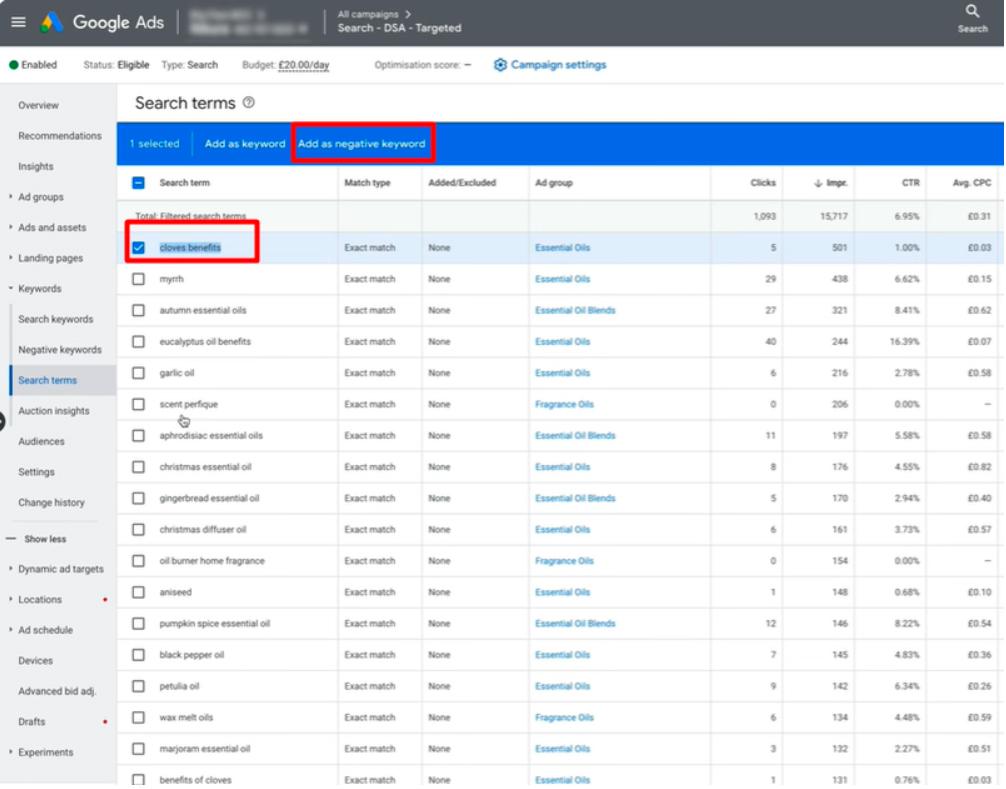Screen dimensions: 1006x789
Task: Sort by Impr. column arrow
Action: (x=818, y=183)
